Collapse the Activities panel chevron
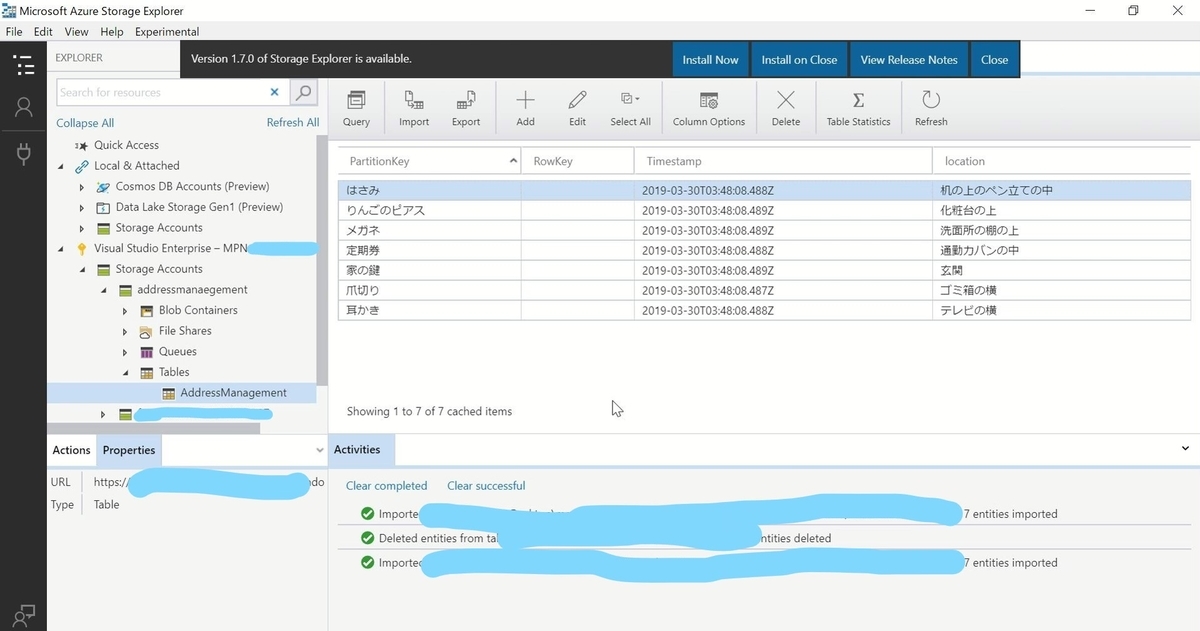 [x=1186, y=449]
